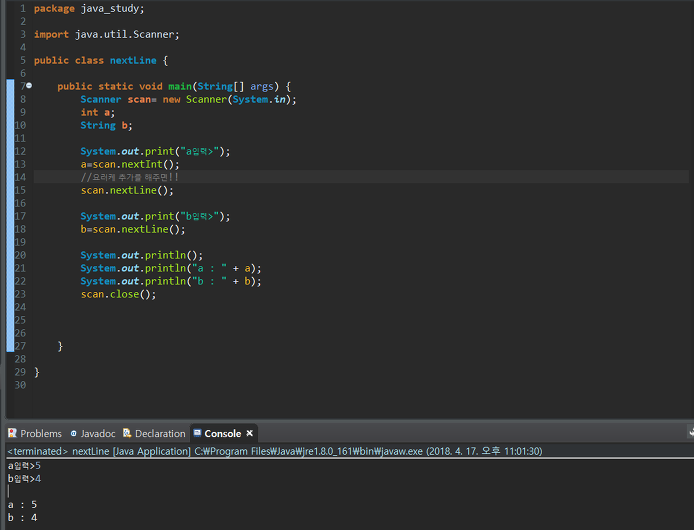The image size is (694, 530).
Task: Click 'a=scan.nextInt();' code line
Action: (130, 164)
